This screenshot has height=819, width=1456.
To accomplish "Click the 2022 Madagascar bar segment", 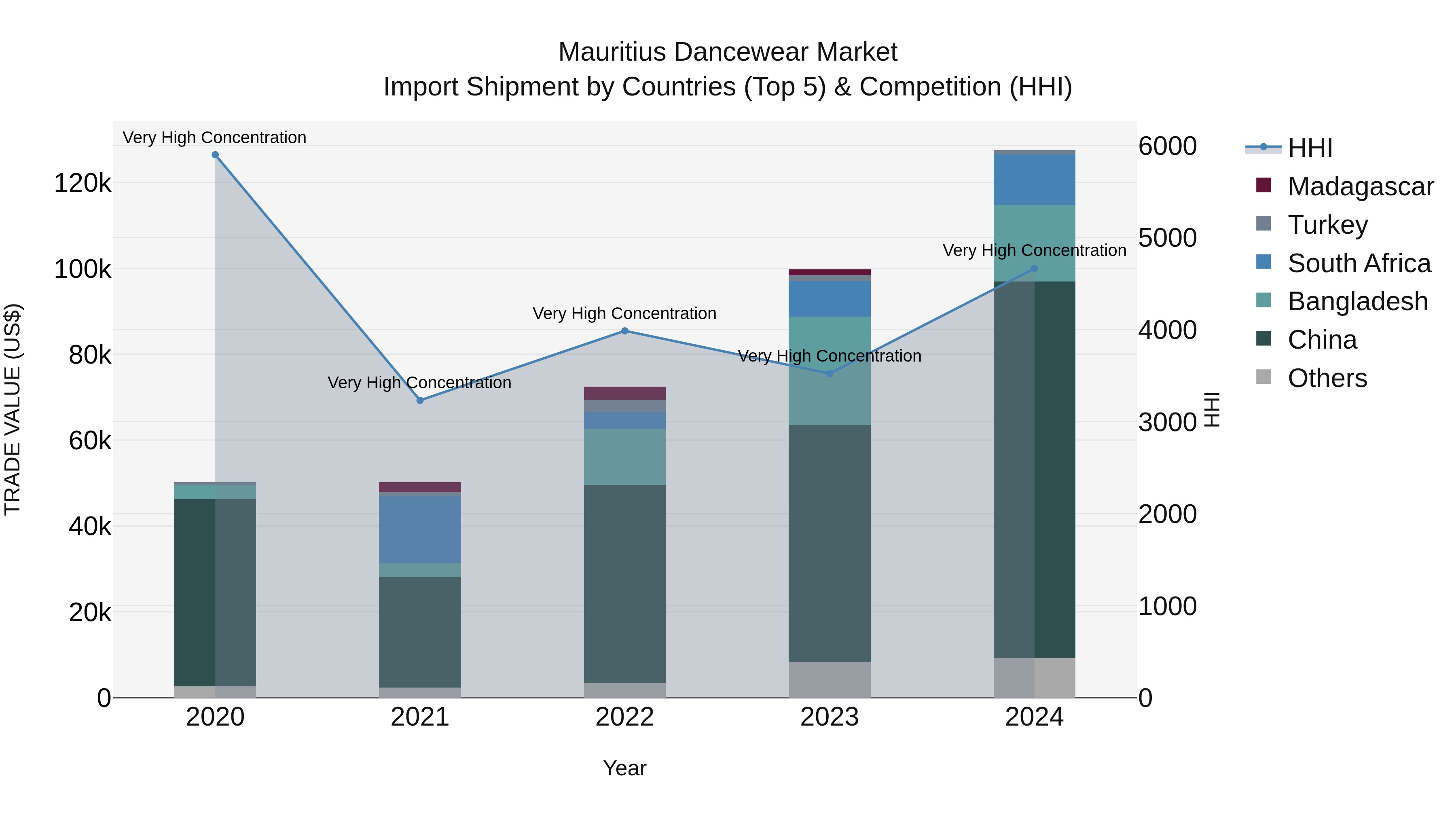I will click(624, 394).
